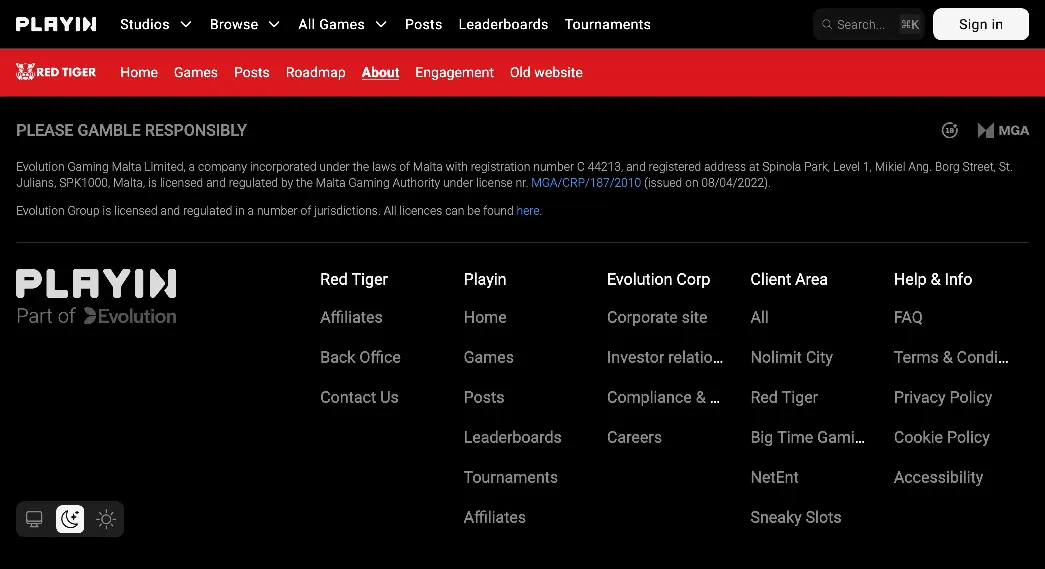The height and width of the screenshot is (569, 1045).
Task: Click the Help & Info column heading
Action: click(932, 279)
